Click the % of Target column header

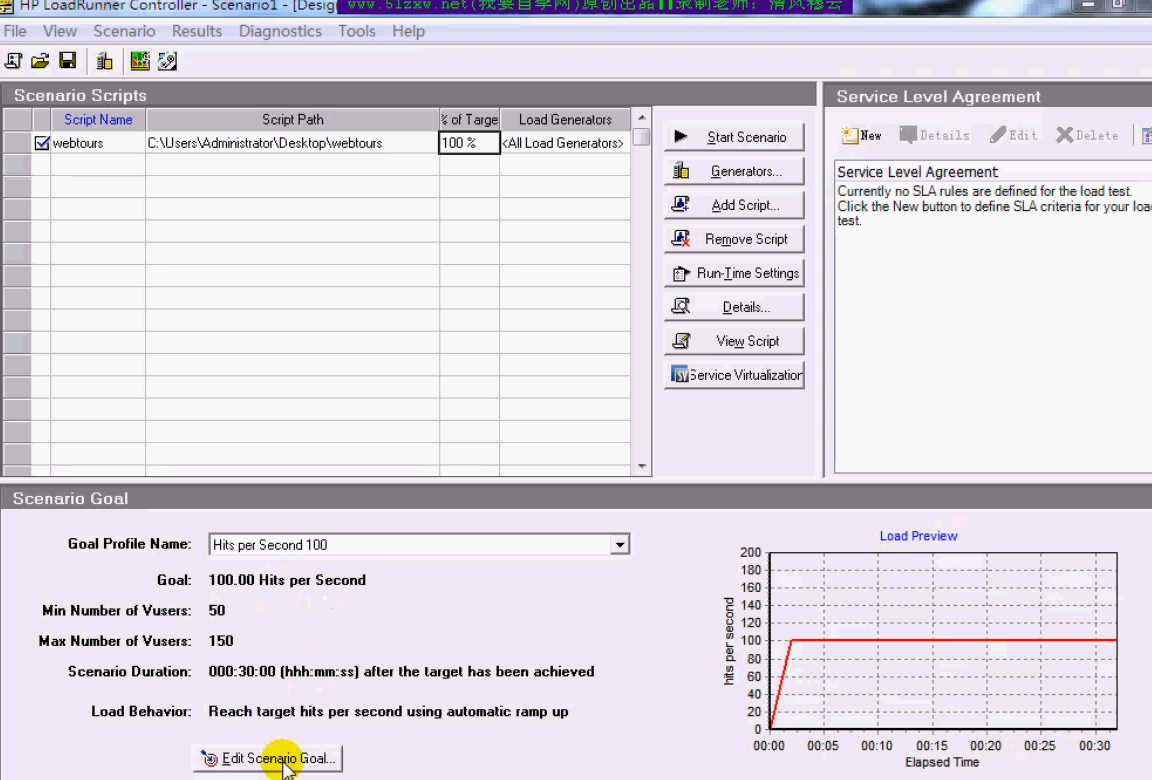(x=469, y=120)
